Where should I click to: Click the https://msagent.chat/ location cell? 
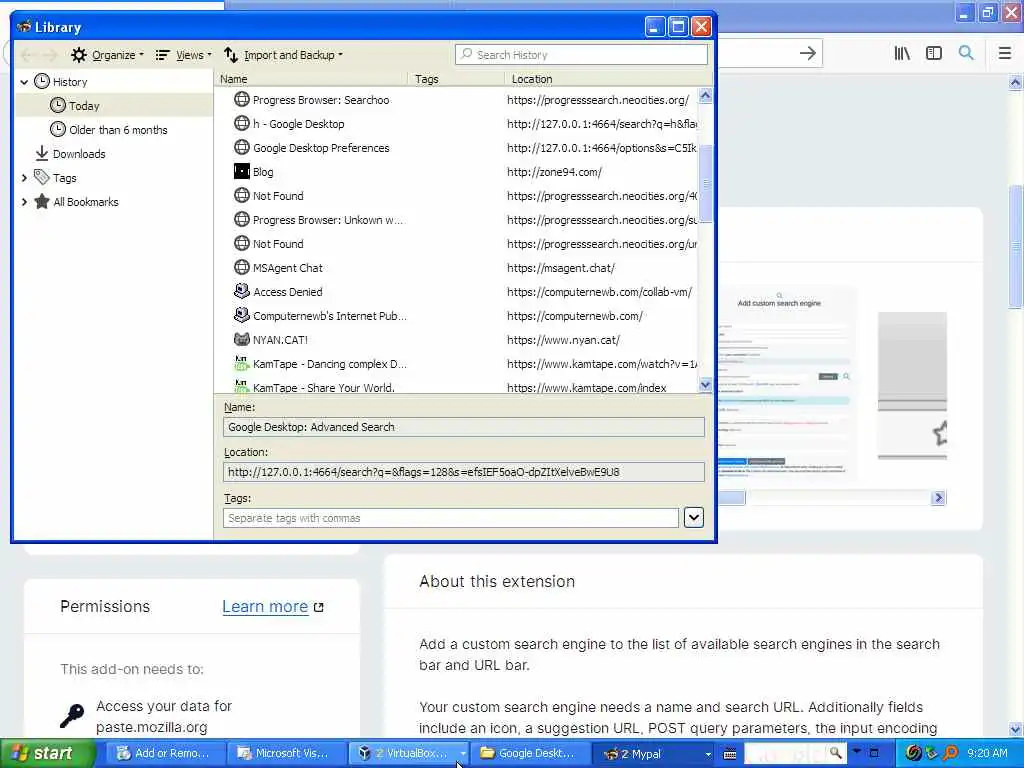pos(560,268)
